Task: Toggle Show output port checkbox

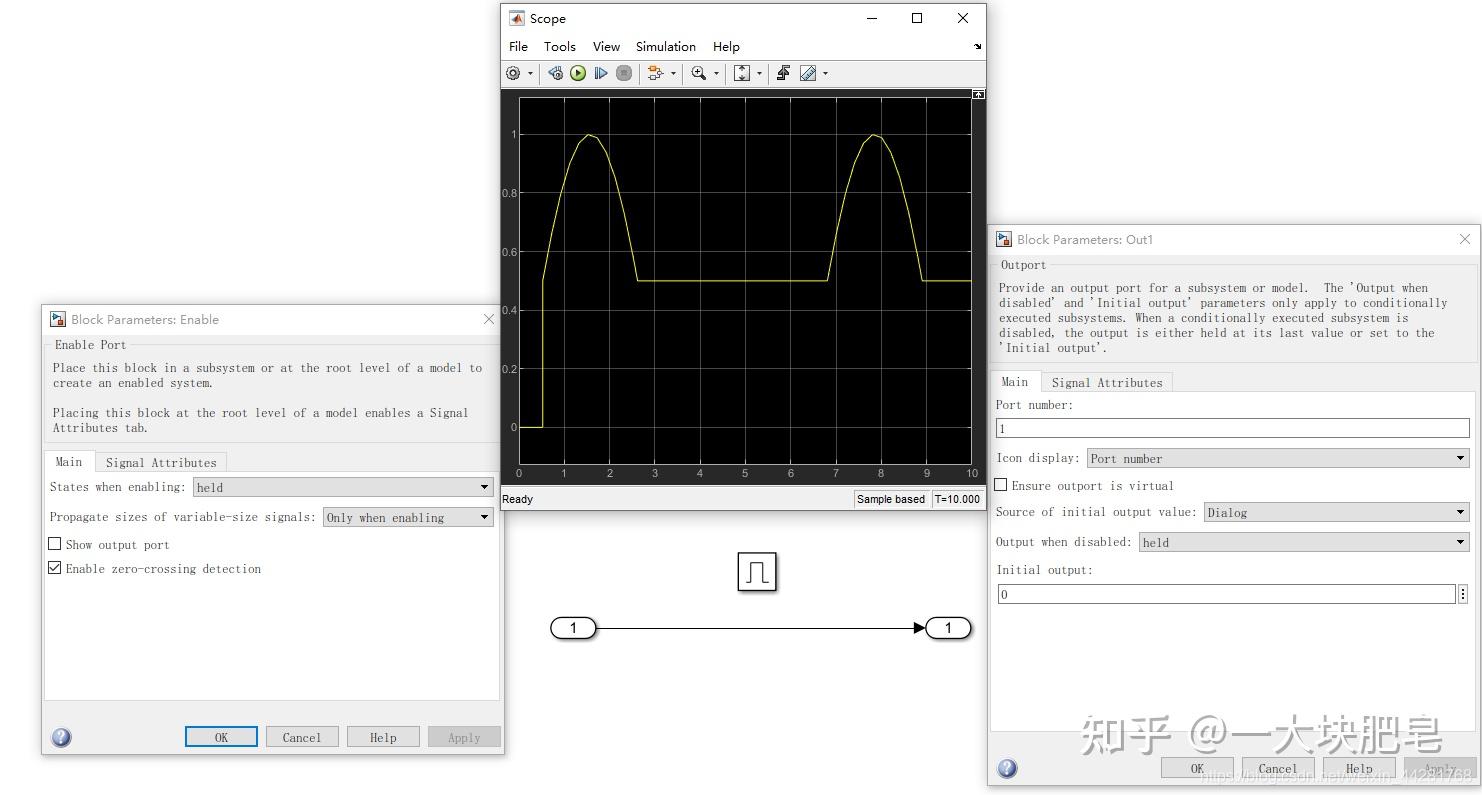Action: pyautogui.click(x=55, y=544)
